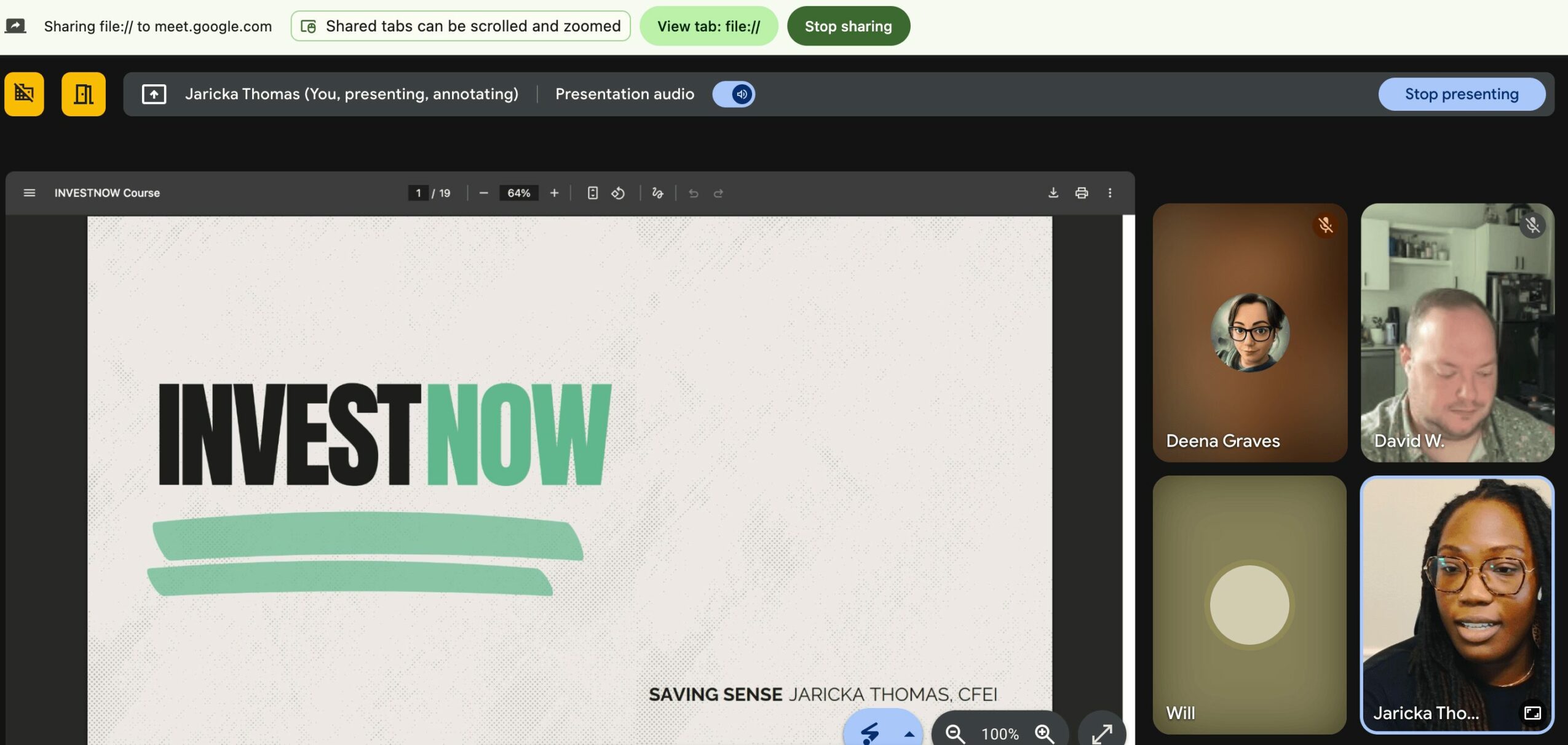
Task: Print the PDF document
Action: click(1081, 193)
